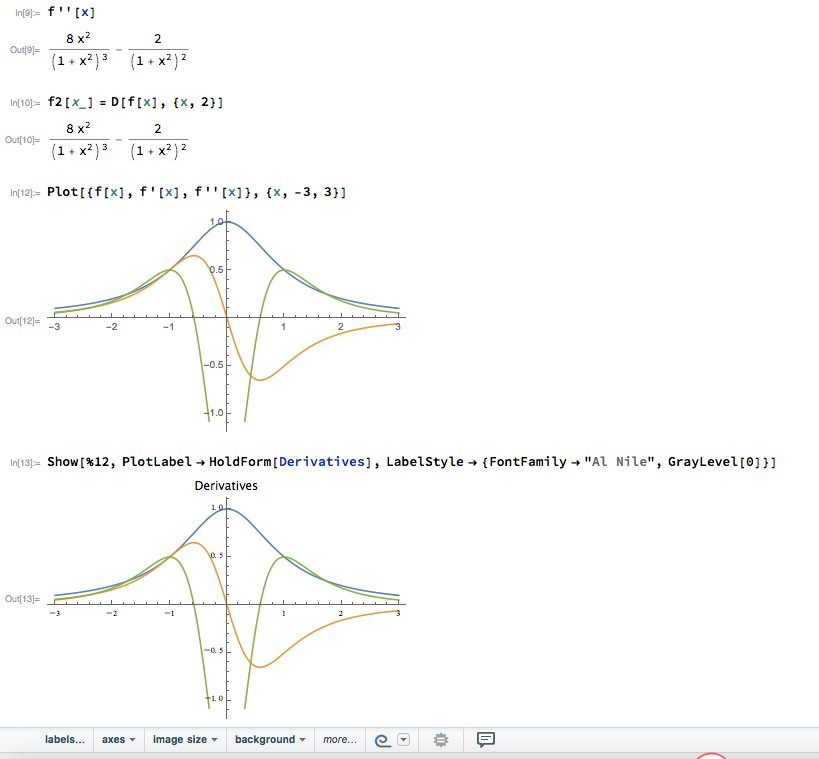Click the In[9]:= cell label
Screen dimensions: 819x759
coord(28,13)
